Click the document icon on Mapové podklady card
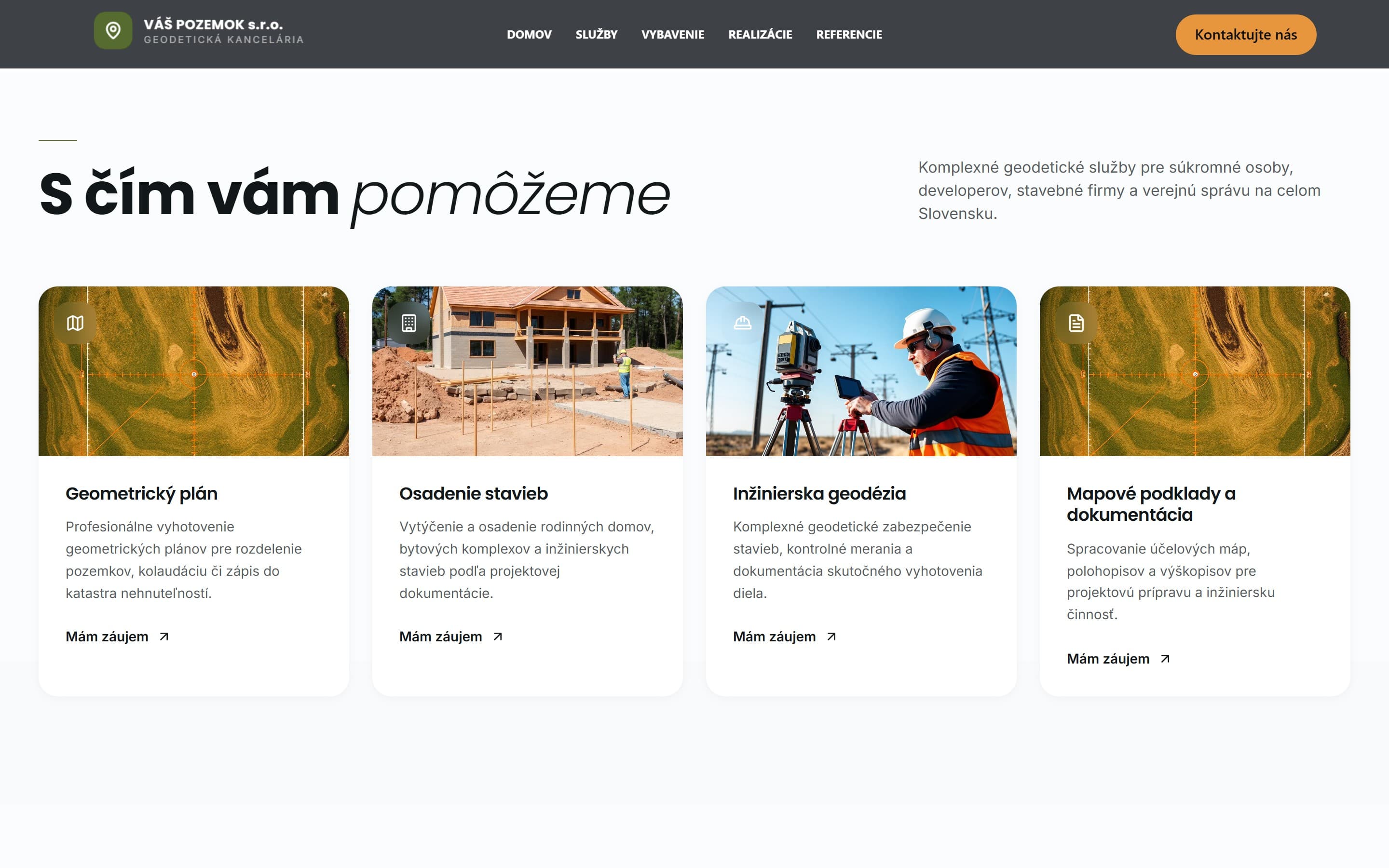The width and height of the screenshot is (1389, 868). 1076,323
